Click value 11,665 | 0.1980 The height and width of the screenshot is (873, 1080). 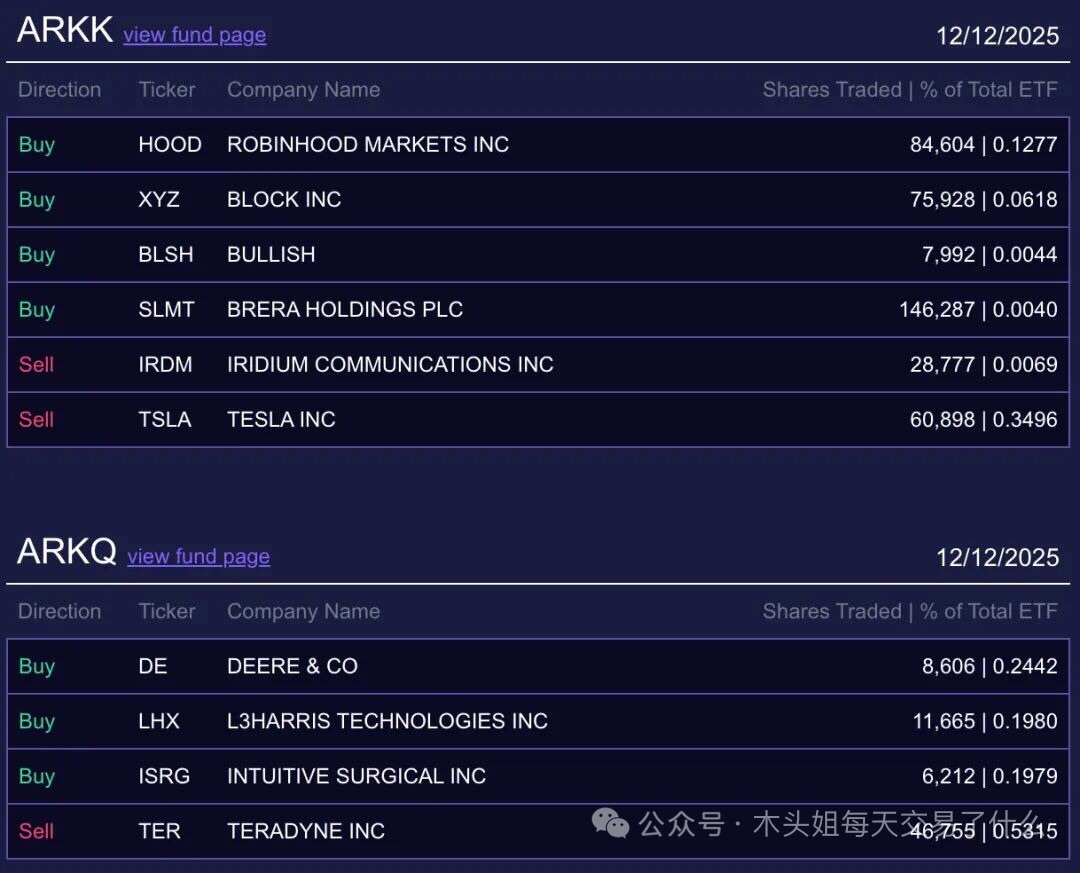[x=985, y=721]
